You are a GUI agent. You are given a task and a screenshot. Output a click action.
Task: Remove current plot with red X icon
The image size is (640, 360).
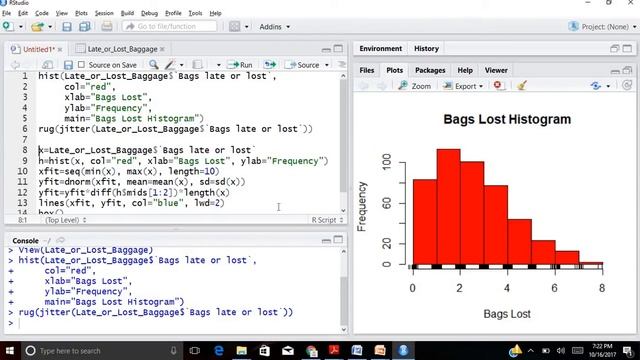click(x=498, y=86)
